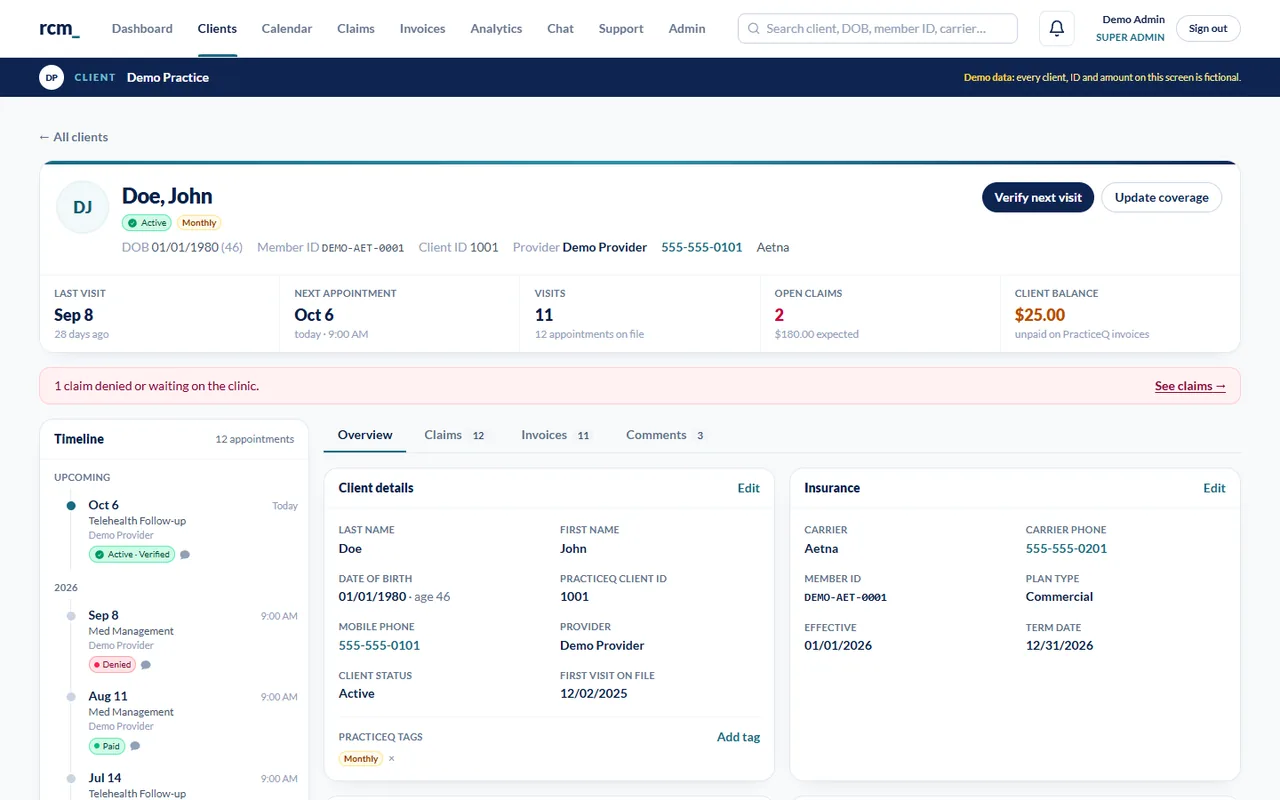
Task: Switch to the Invoices tab
Action: pos(557,435)
